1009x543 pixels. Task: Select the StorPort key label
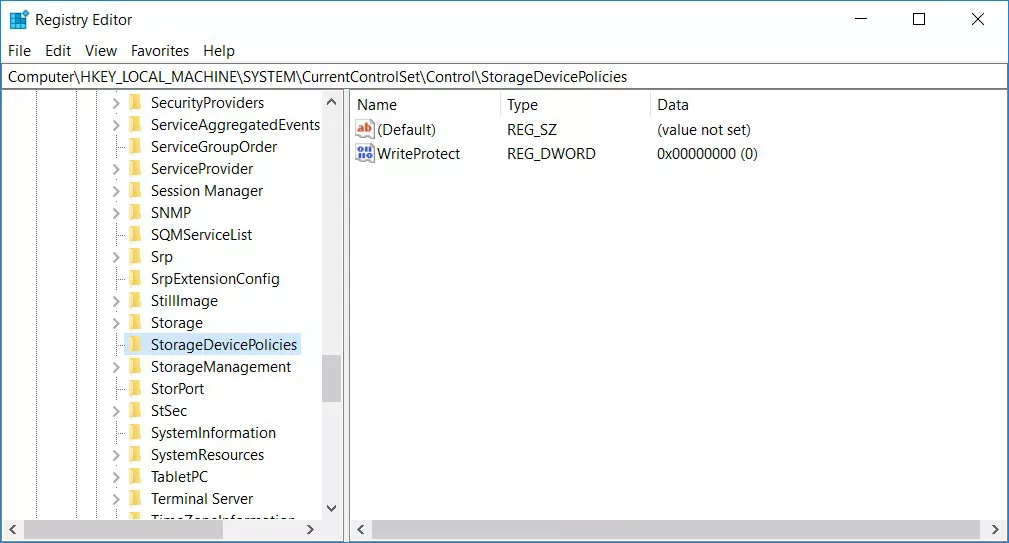(x=177, y=389)
